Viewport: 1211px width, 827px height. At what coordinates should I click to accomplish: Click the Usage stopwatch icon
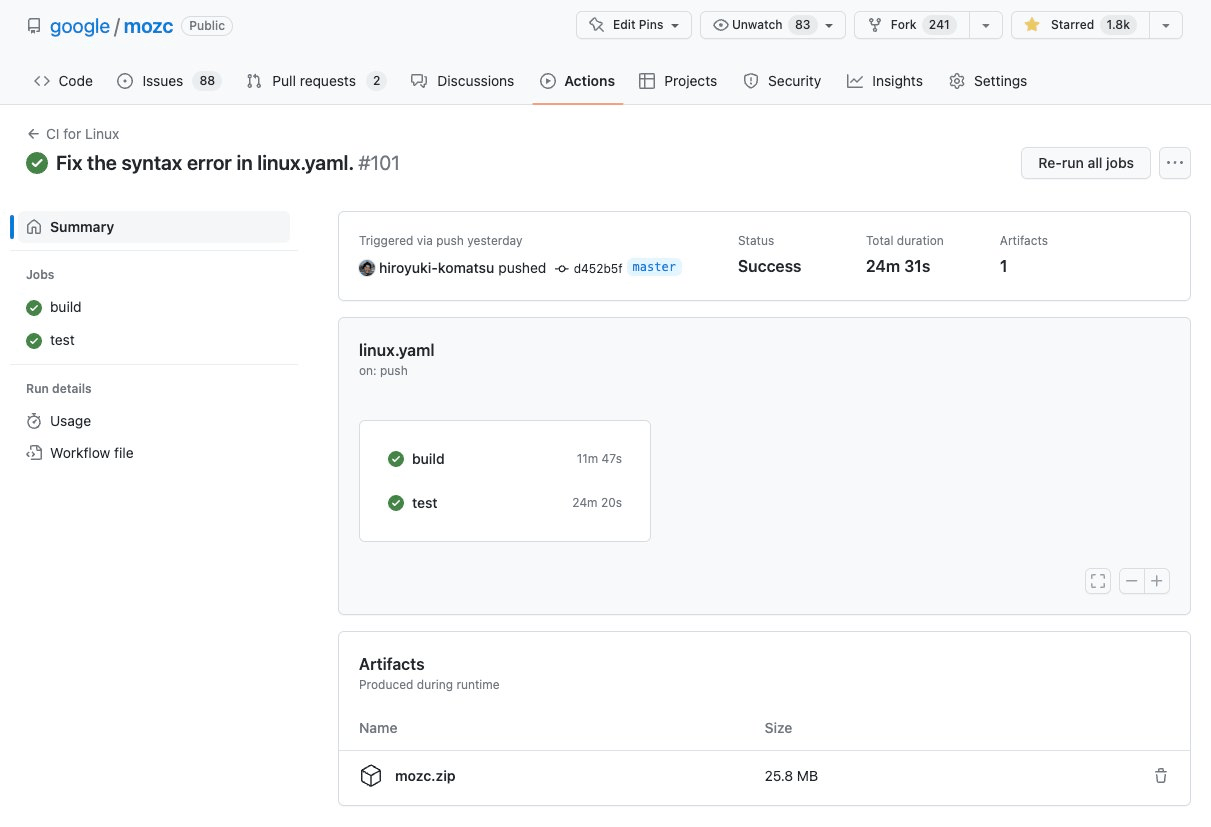[x=34, y=421]
